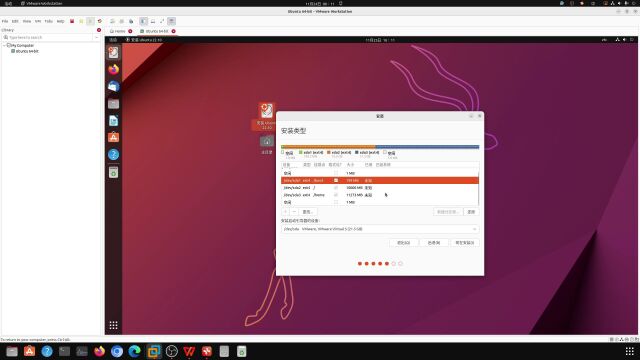Click the Install Now button
The height and width of the screenshot is (360, 640).
464,243
